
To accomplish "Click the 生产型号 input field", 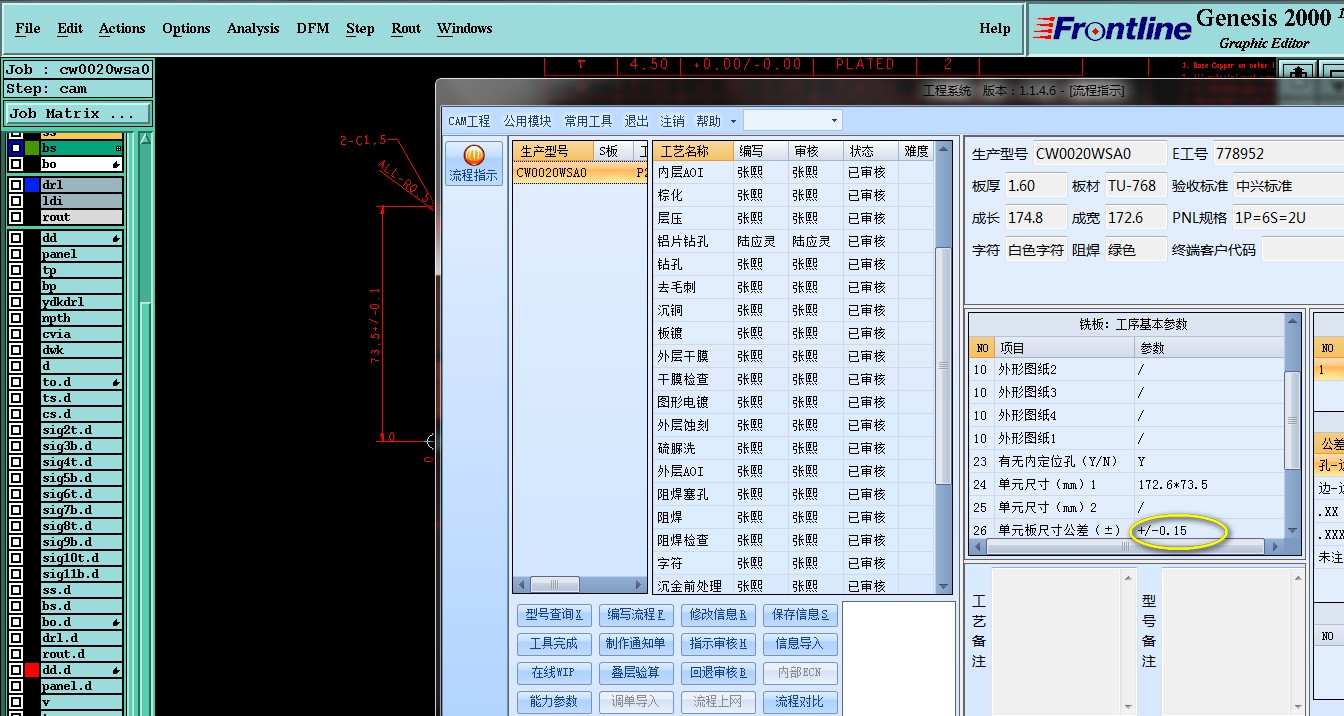I will (x=1100, y=154).
